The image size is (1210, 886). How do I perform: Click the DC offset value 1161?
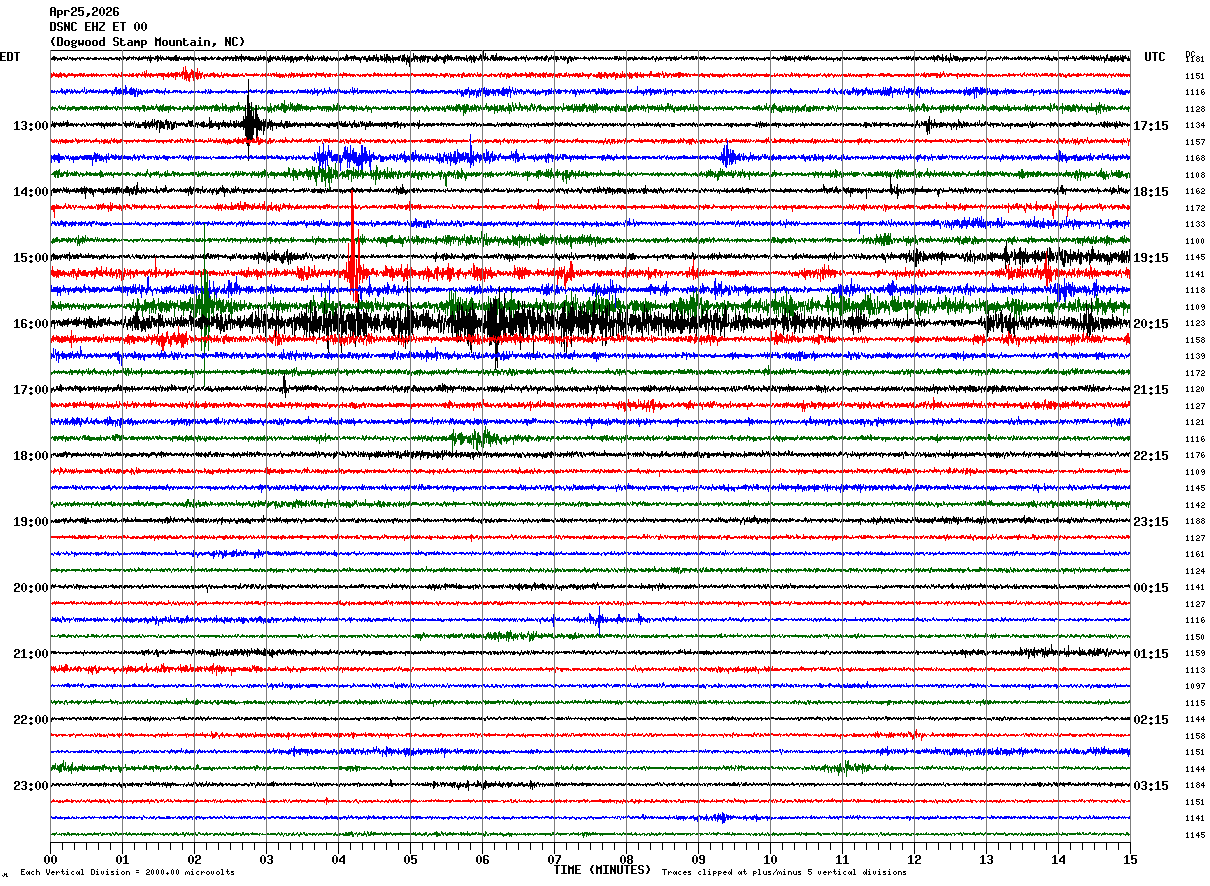[x=1194, y=555]
